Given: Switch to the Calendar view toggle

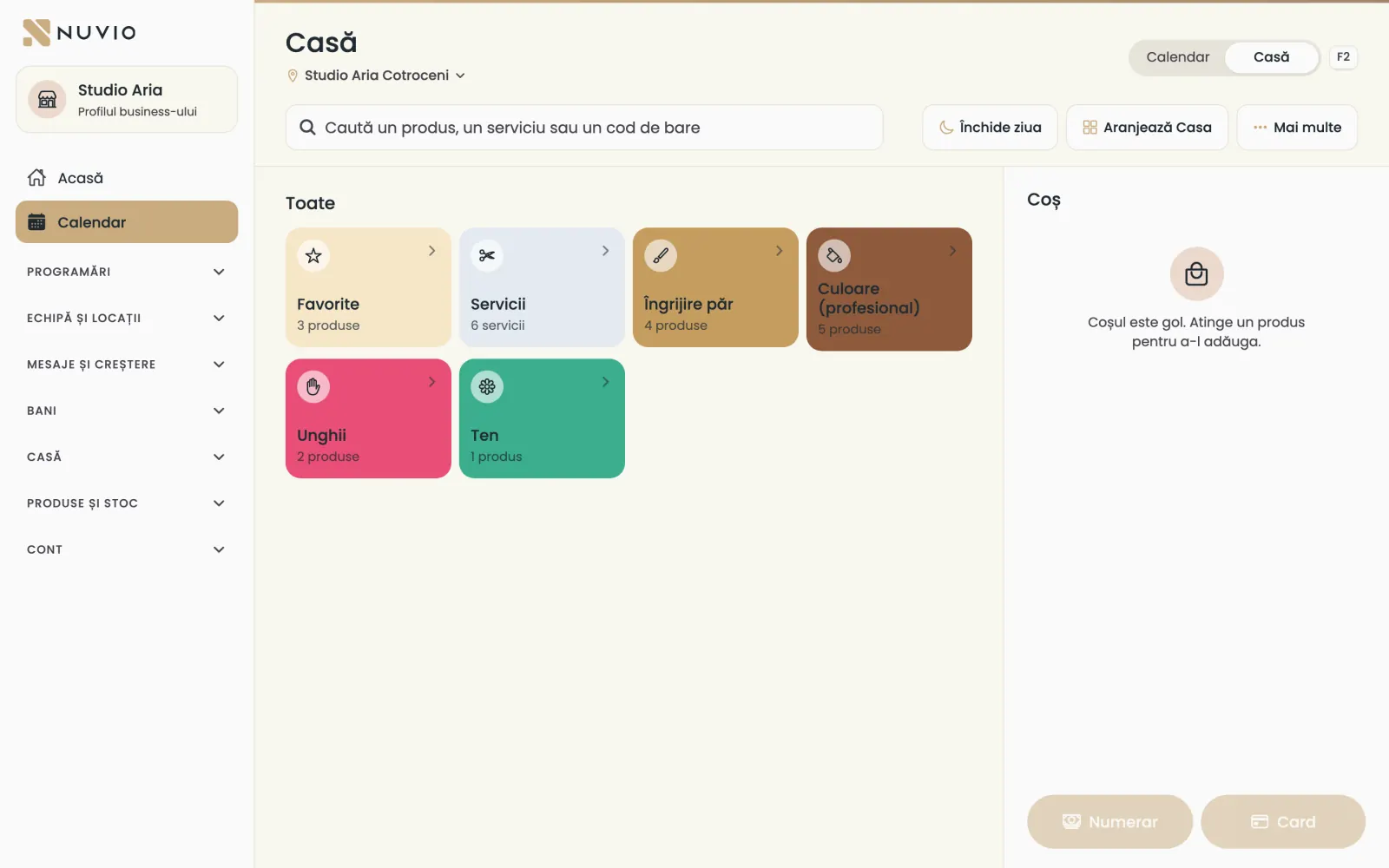Looking at the screenshot, I should (x=1177, y=57).
